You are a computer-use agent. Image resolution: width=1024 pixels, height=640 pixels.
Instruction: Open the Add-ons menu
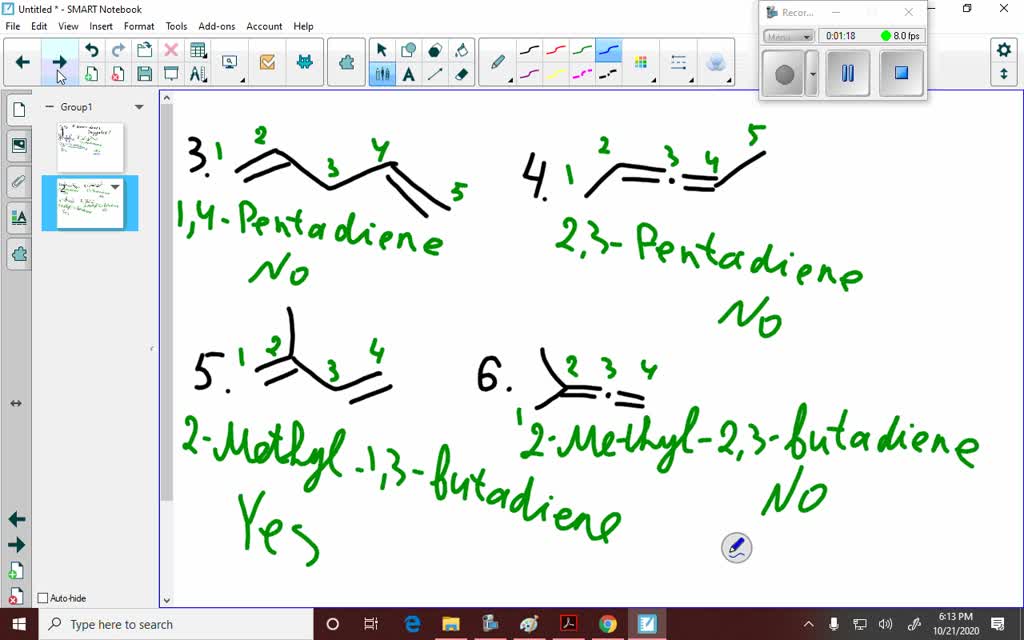click(x=217, y=26)
